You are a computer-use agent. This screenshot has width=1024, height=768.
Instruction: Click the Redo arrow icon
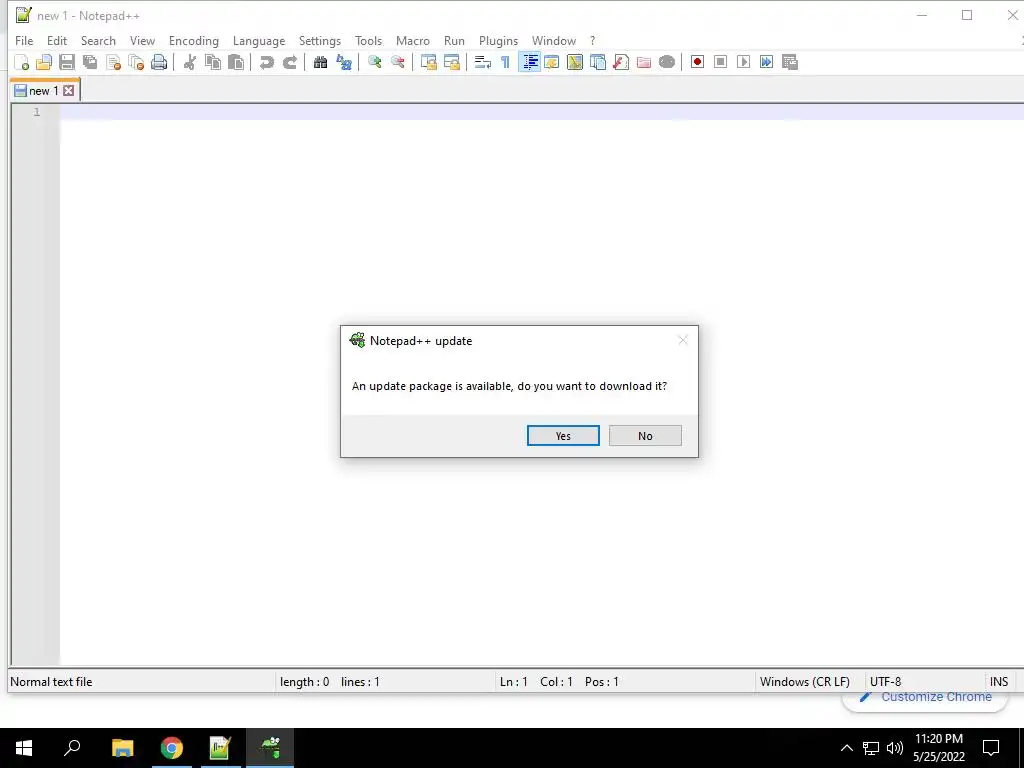pos(289,63)
